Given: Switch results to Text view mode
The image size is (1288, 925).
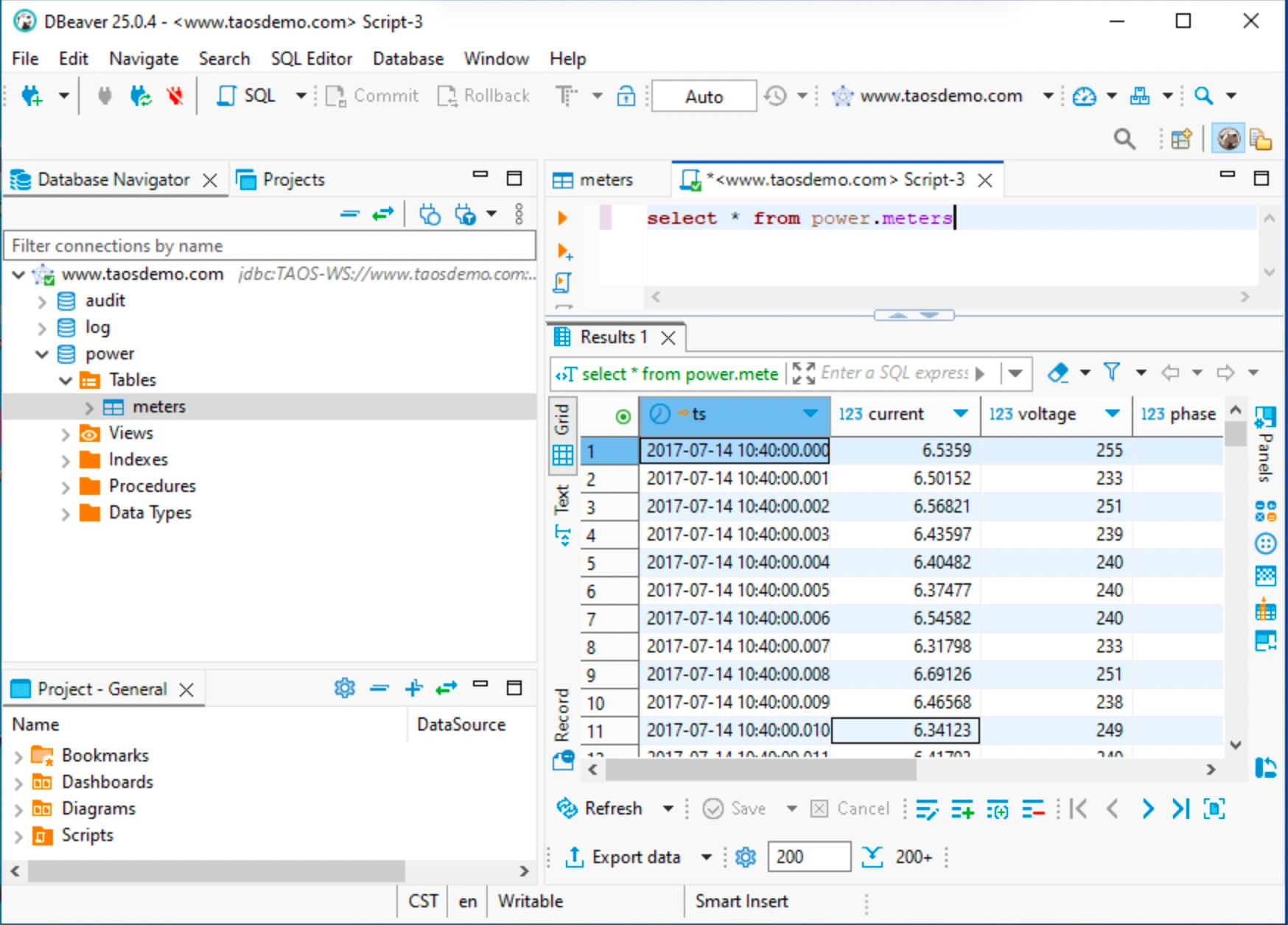Looking at the screenshot, I should pos(562,516).
